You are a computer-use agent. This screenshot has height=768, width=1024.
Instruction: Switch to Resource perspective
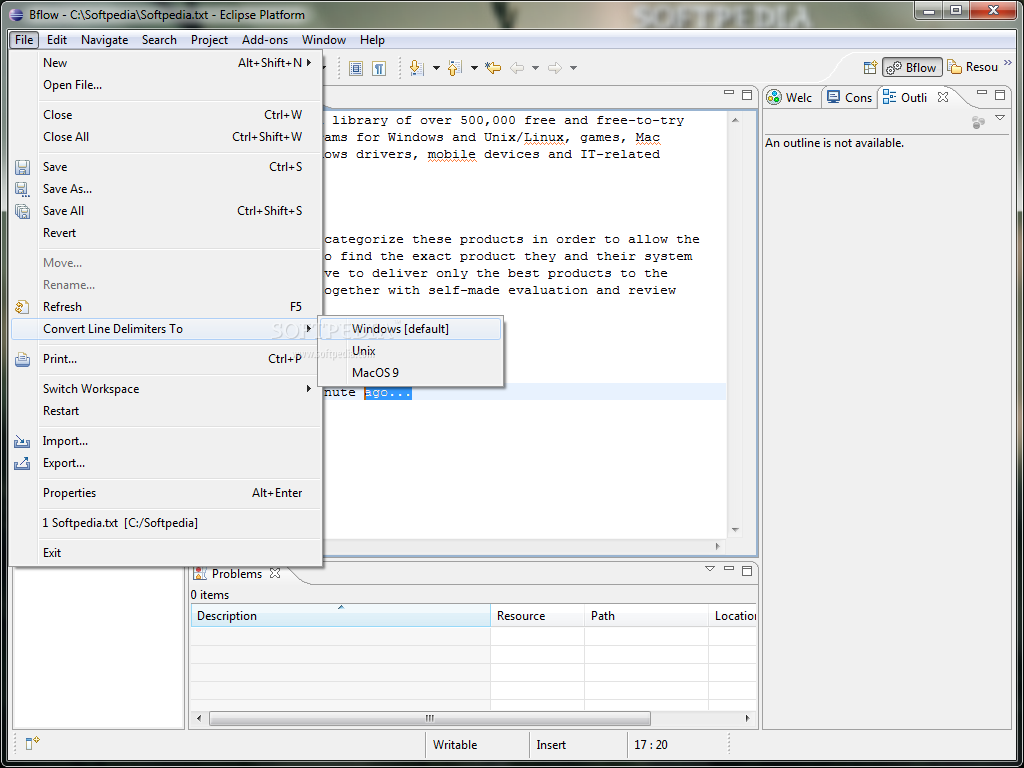pos(972,67)
